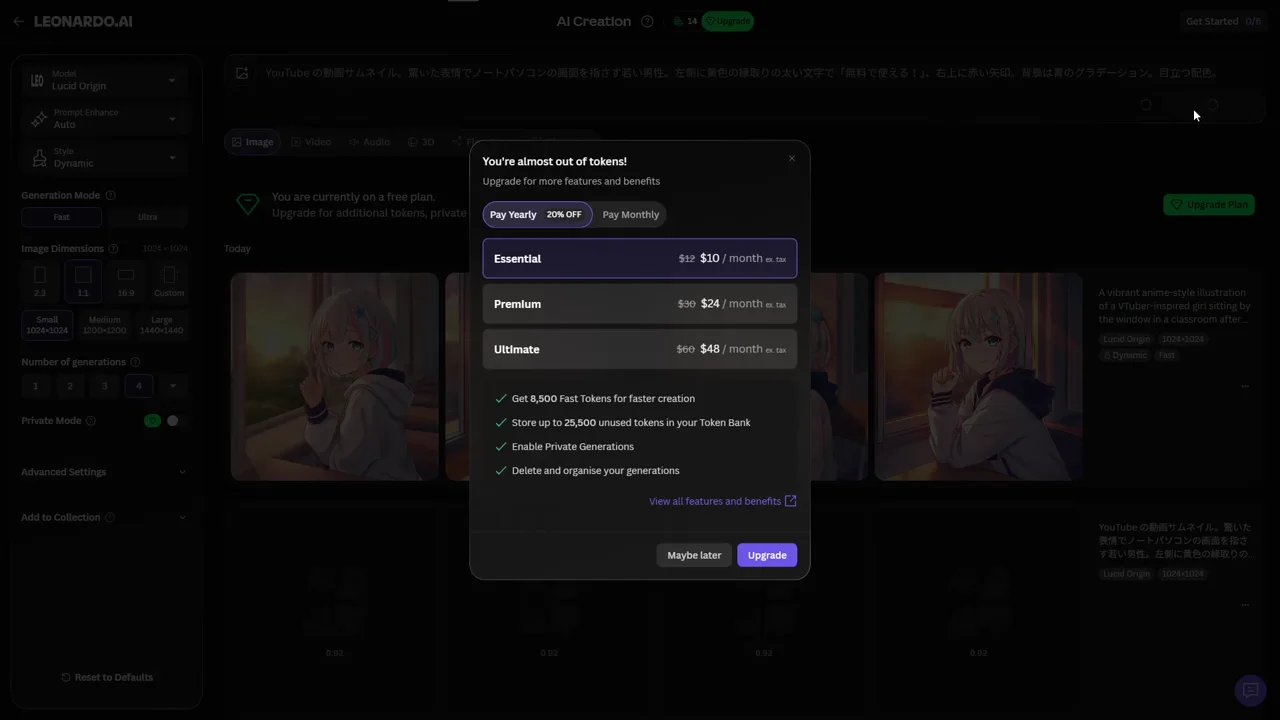Open the View all features and benefits link
Viewport: 1280px width, 720px height.
(x=715, y=501)
